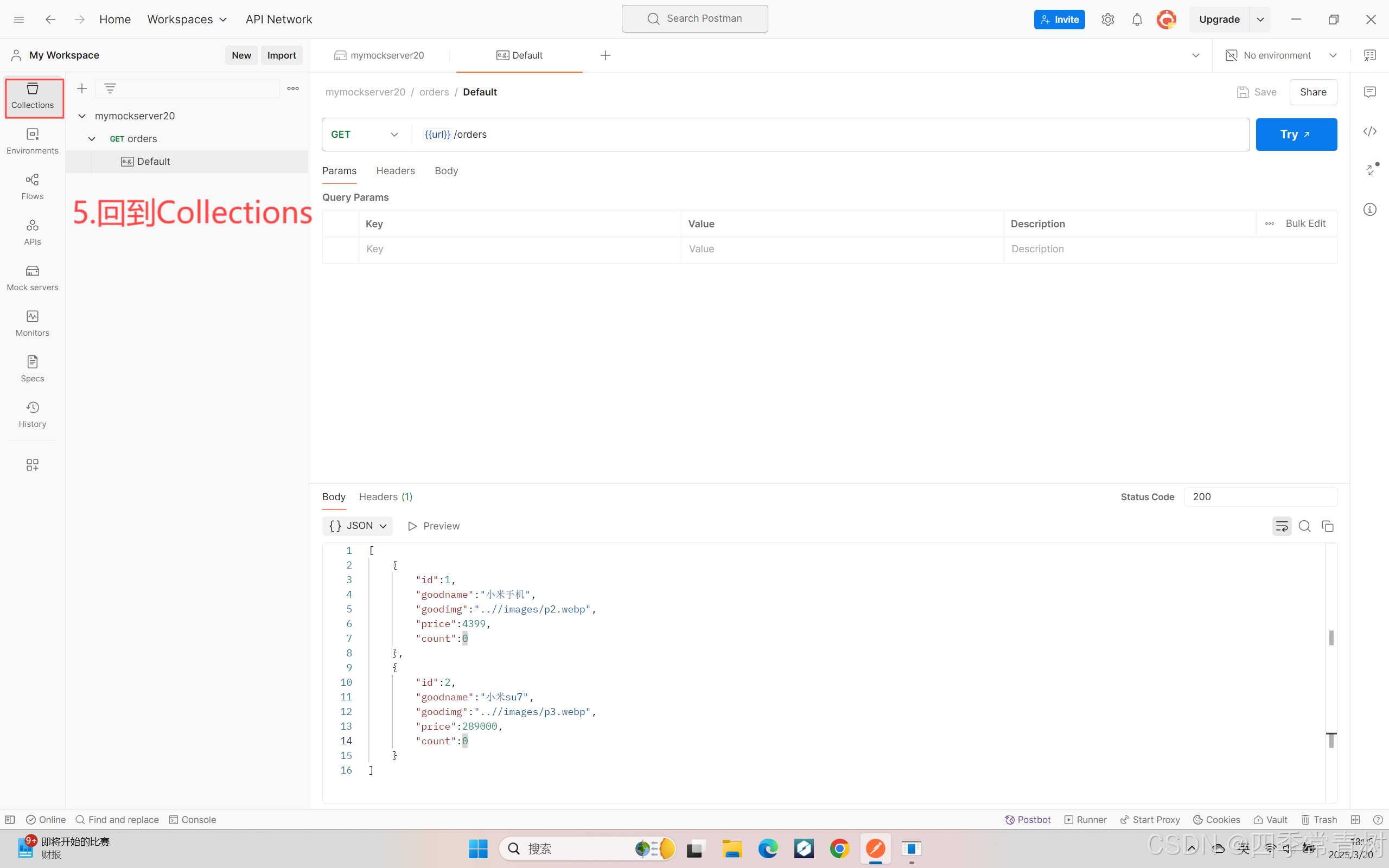Open the Monitors panel
Viewport: 1389px width, 868px height.
[31, 323]
